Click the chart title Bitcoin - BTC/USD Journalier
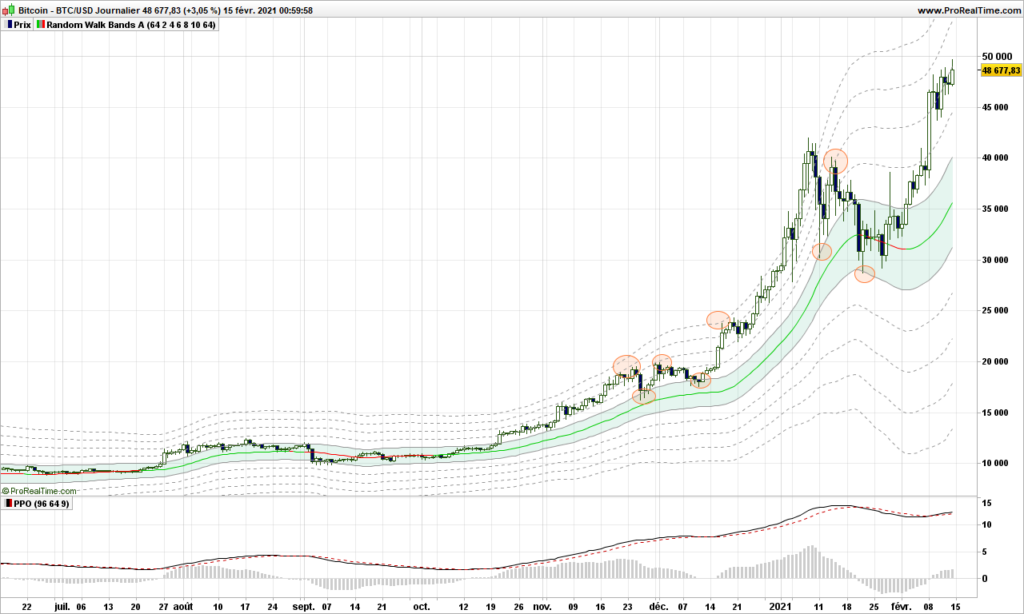 (x=79, y=10)
